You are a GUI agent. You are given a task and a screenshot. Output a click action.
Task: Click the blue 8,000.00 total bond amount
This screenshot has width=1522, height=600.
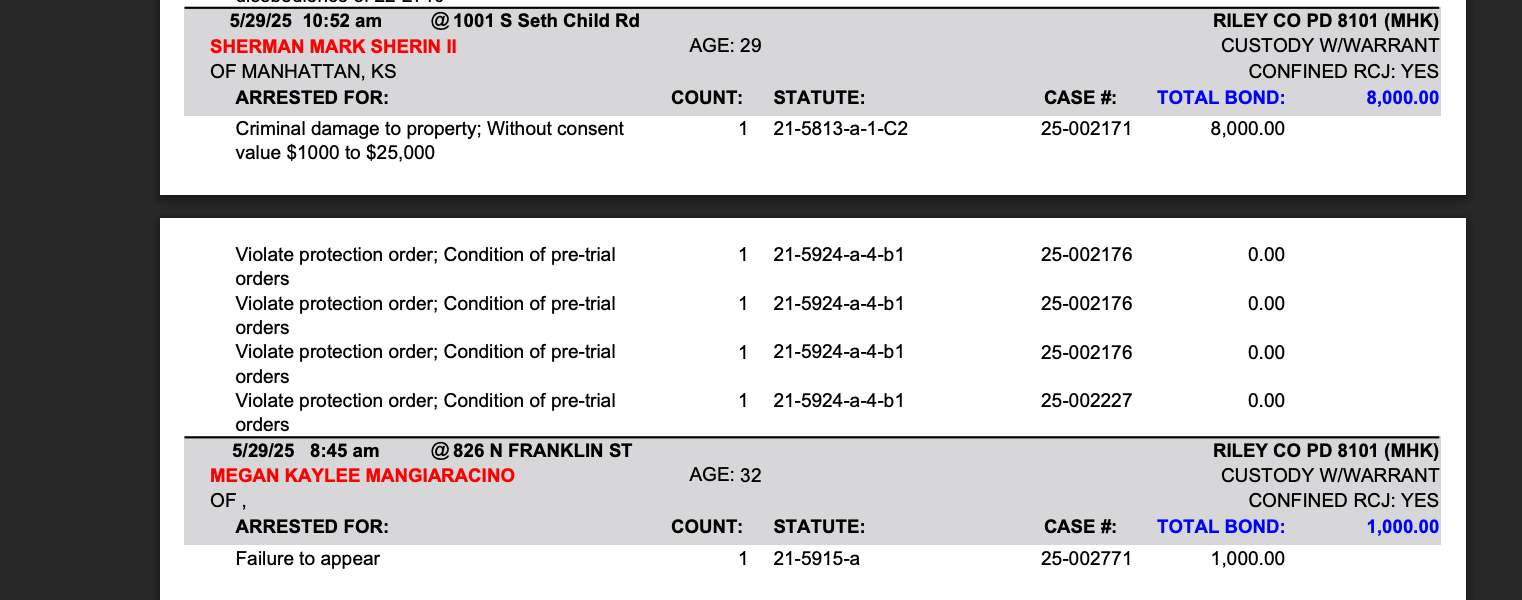(x=1402, y=98)
